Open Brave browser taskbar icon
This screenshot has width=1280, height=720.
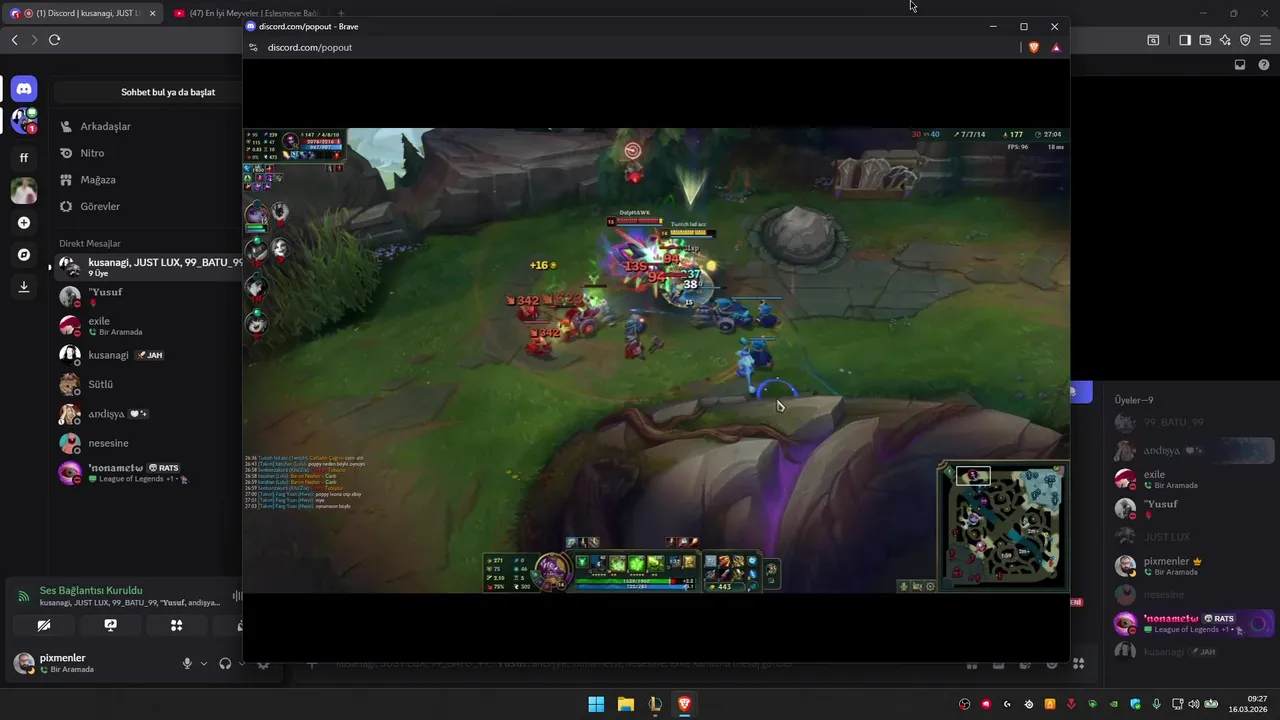684,704
